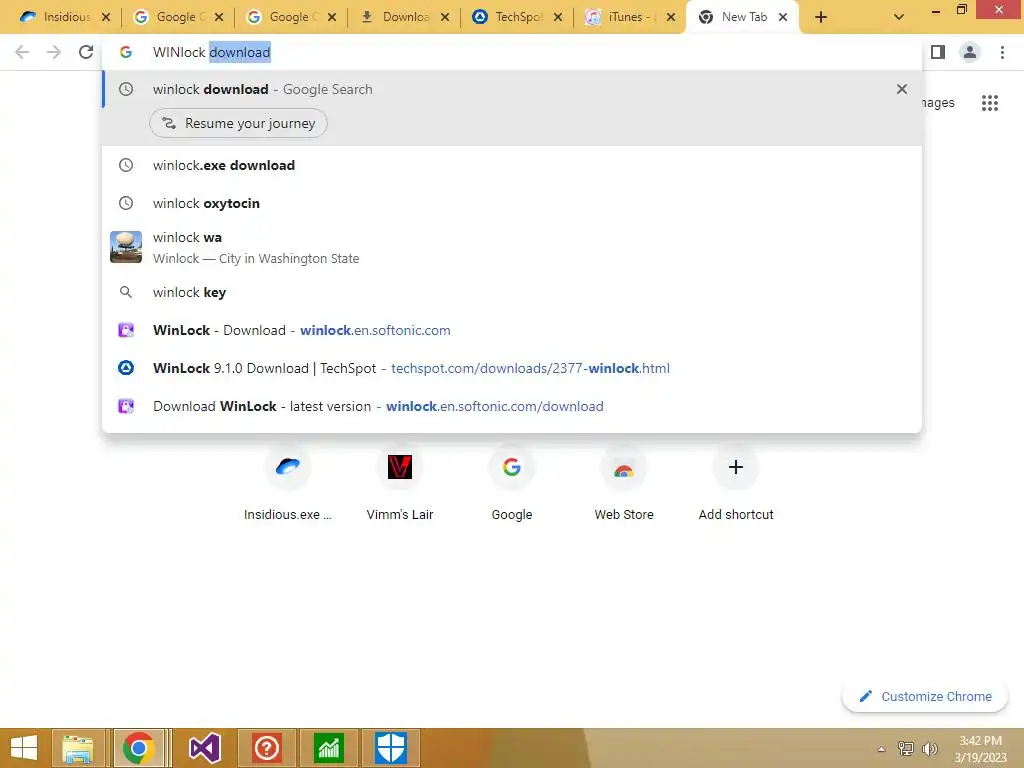Select the winlock key search suggestion

[x=512, y=292]
